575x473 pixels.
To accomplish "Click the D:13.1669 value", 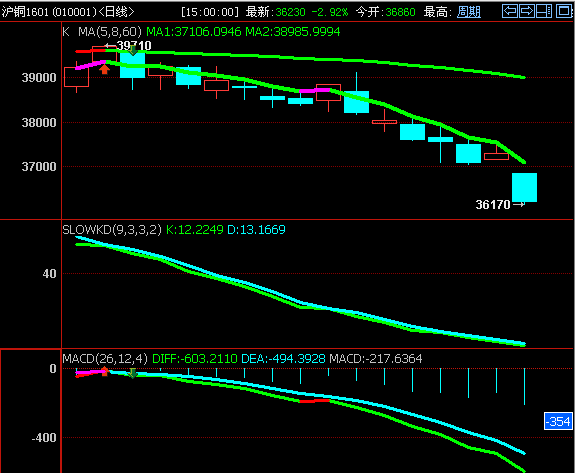I will [256, 230].
